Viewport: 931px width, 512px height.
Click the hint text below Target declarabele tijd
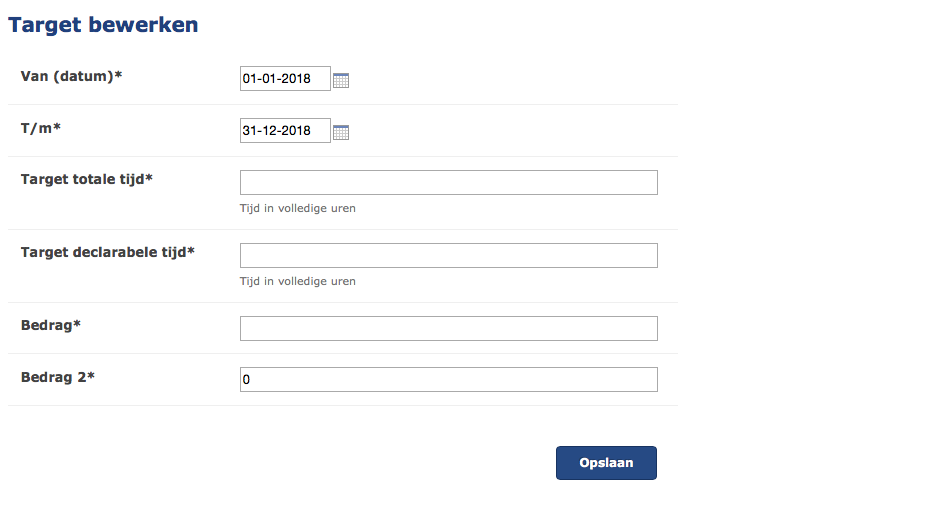(297, 282)
